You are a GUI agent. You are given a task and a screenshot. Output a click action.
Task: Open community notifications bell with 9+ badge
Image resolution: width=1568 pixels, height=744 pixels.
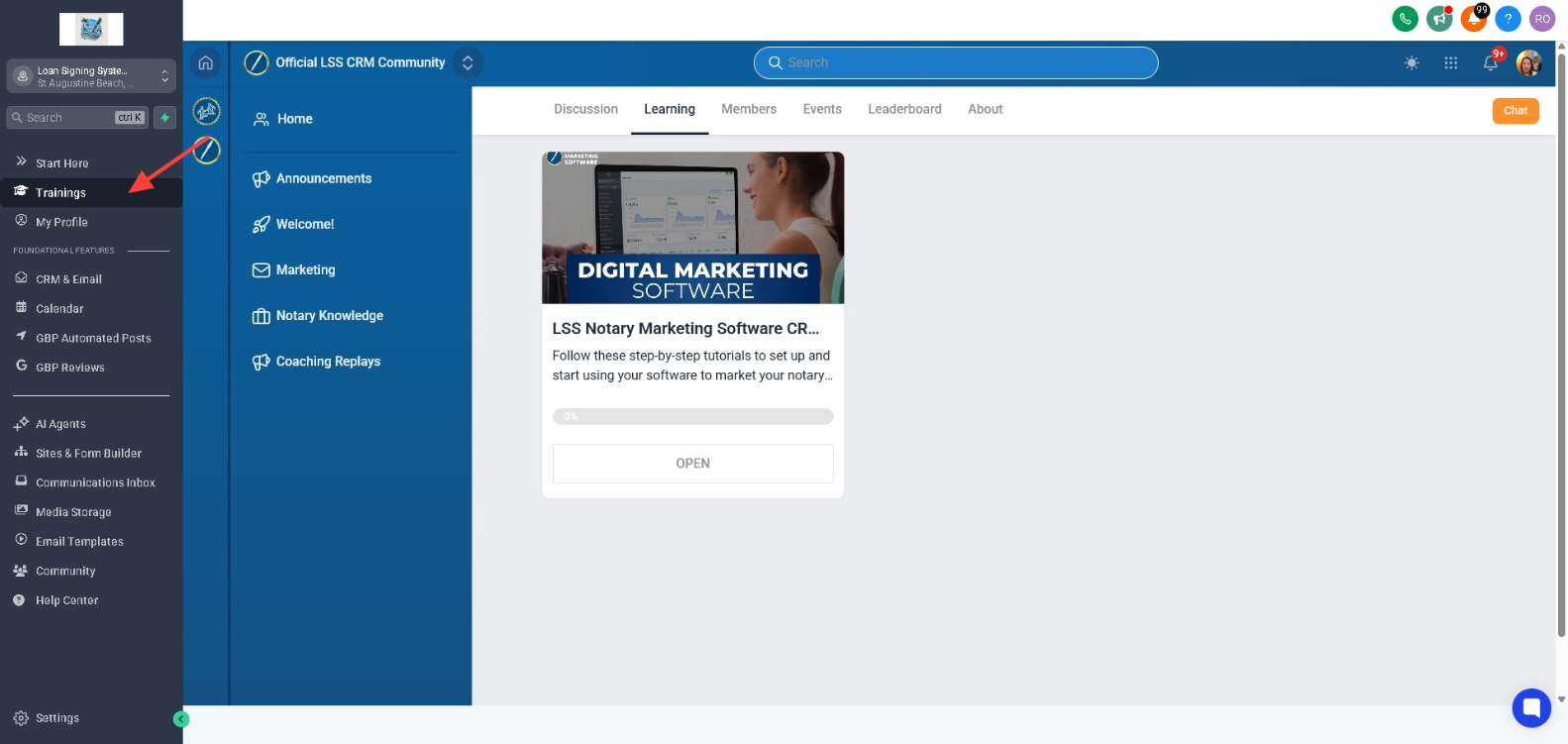click(x=1491, y=62)
